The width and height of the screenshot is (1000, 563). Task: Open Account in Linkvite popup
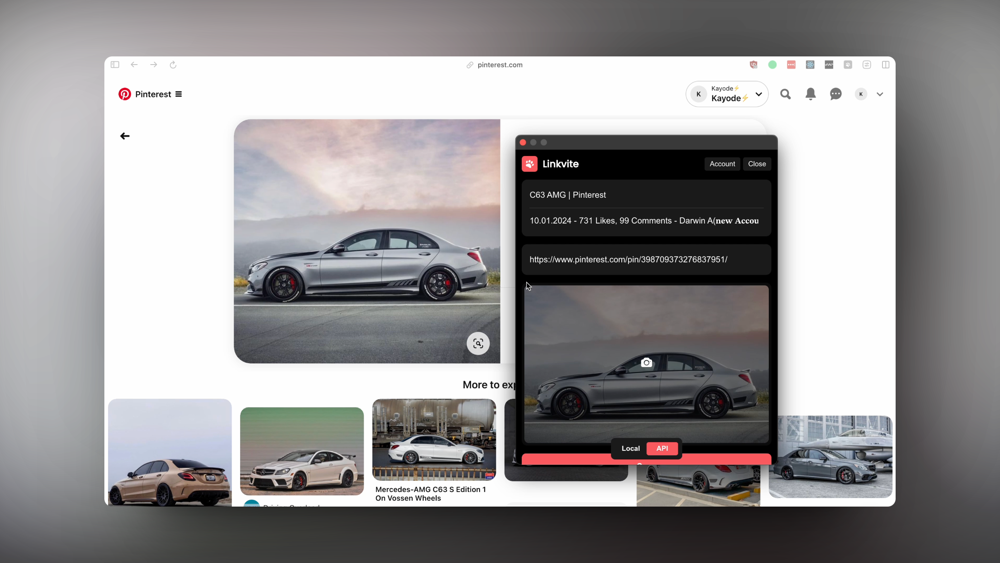coord(722,164)
